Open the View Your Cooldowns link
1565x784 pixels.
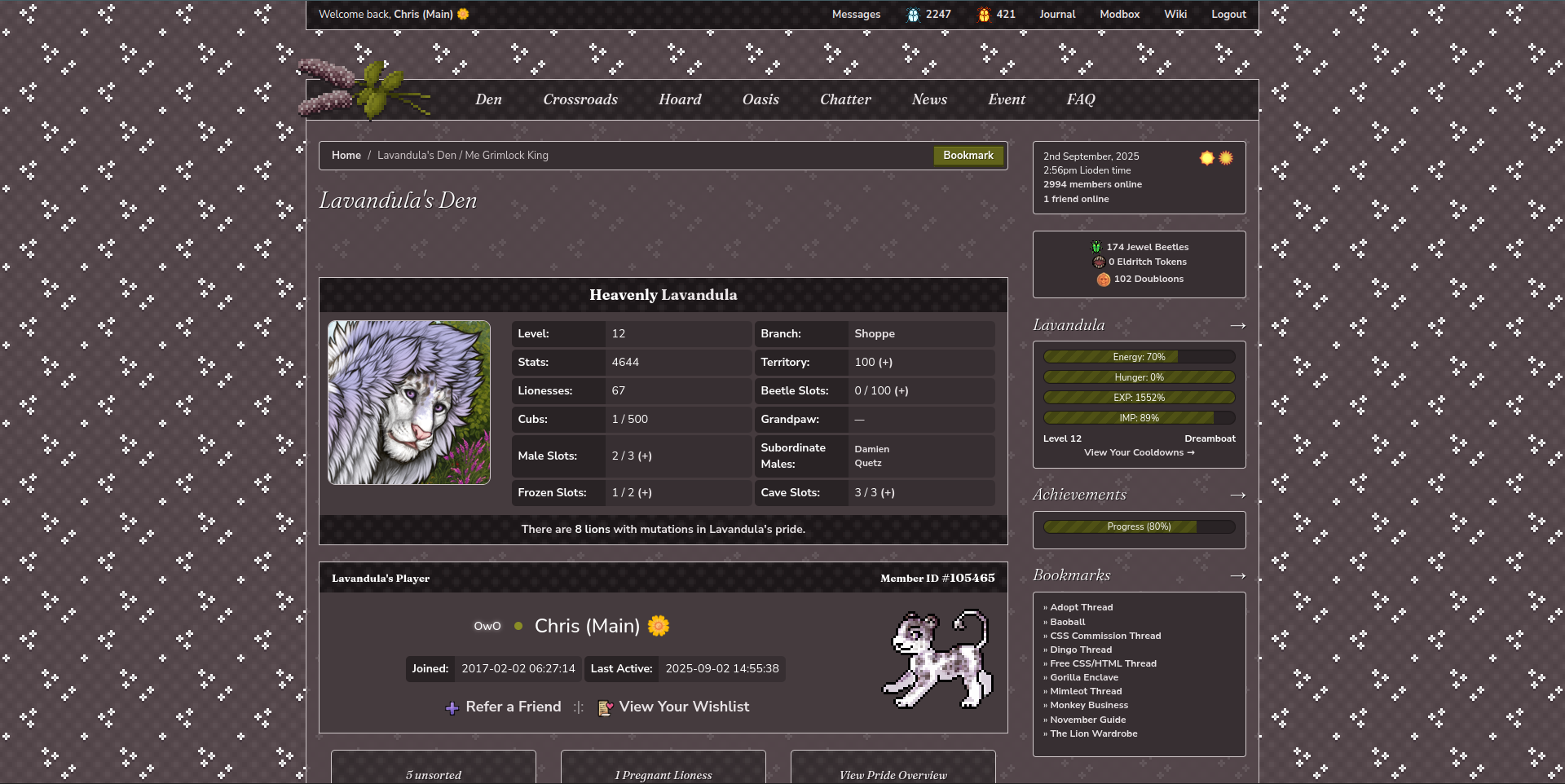coord(1138,452)
